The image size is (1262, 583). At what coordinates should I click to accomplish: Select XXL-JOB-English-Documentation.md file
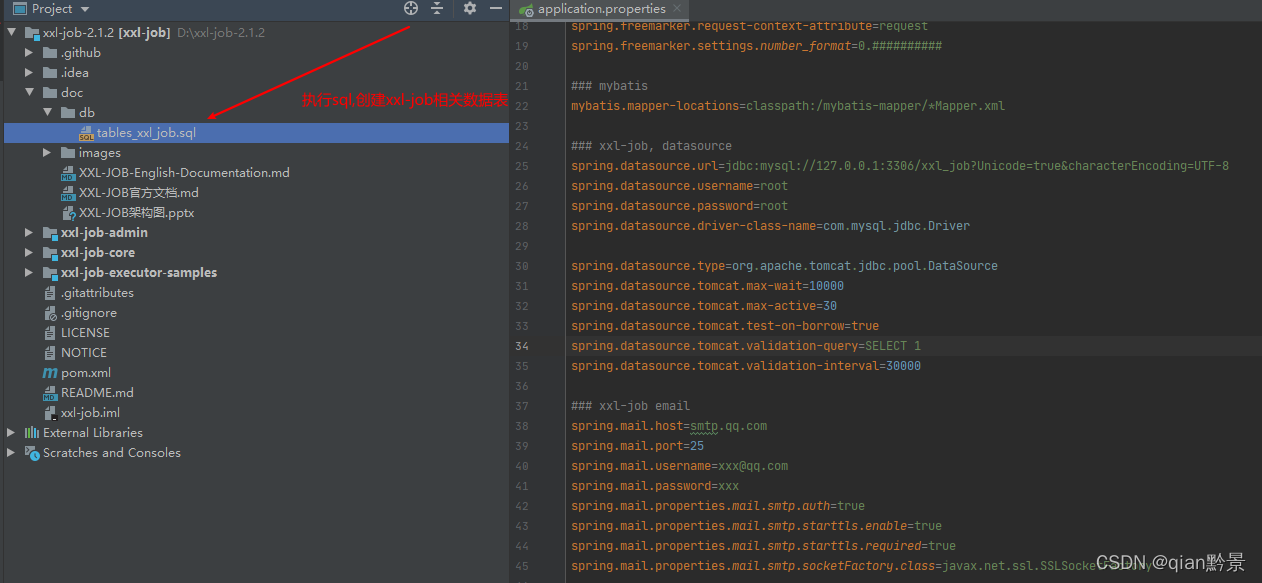click(184, 173)
